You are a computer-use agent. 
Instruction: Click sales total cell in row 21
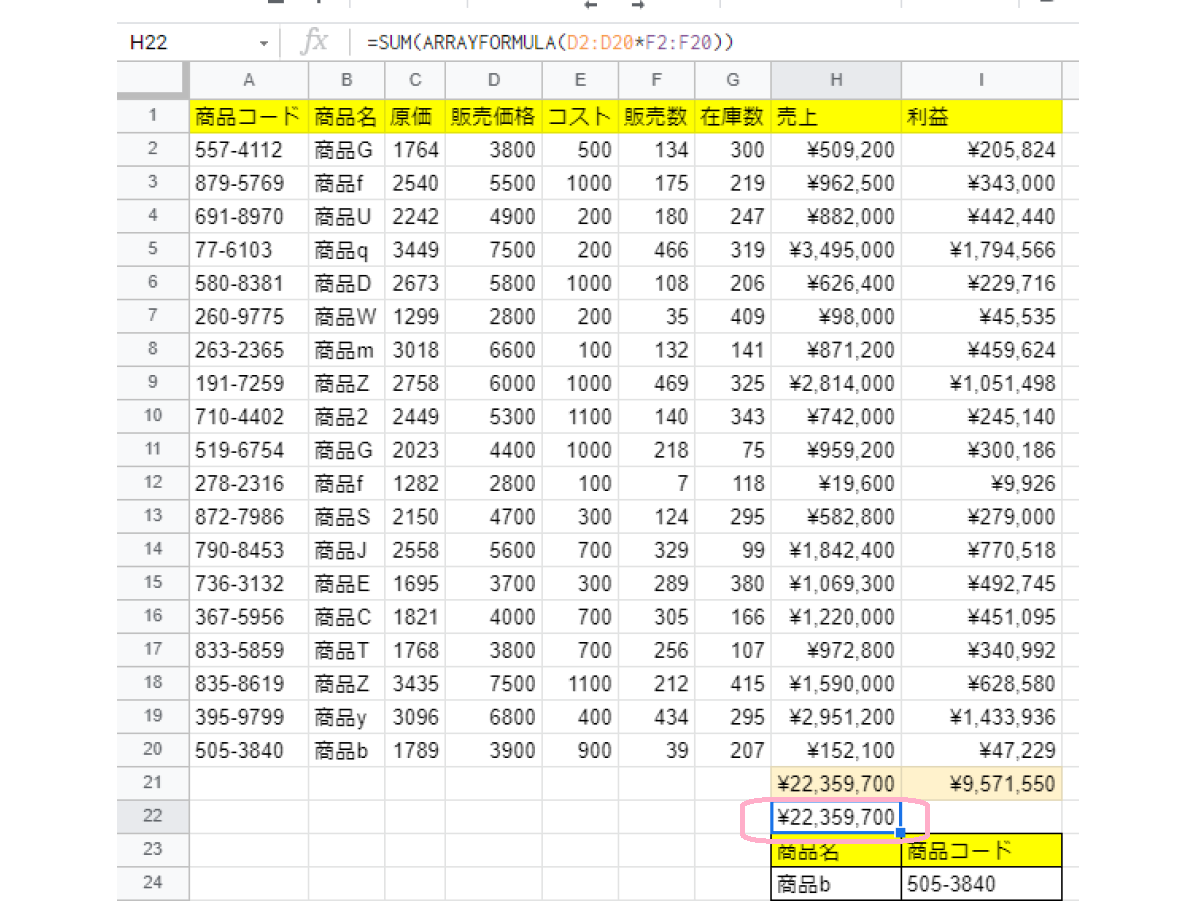click(836, 783)
